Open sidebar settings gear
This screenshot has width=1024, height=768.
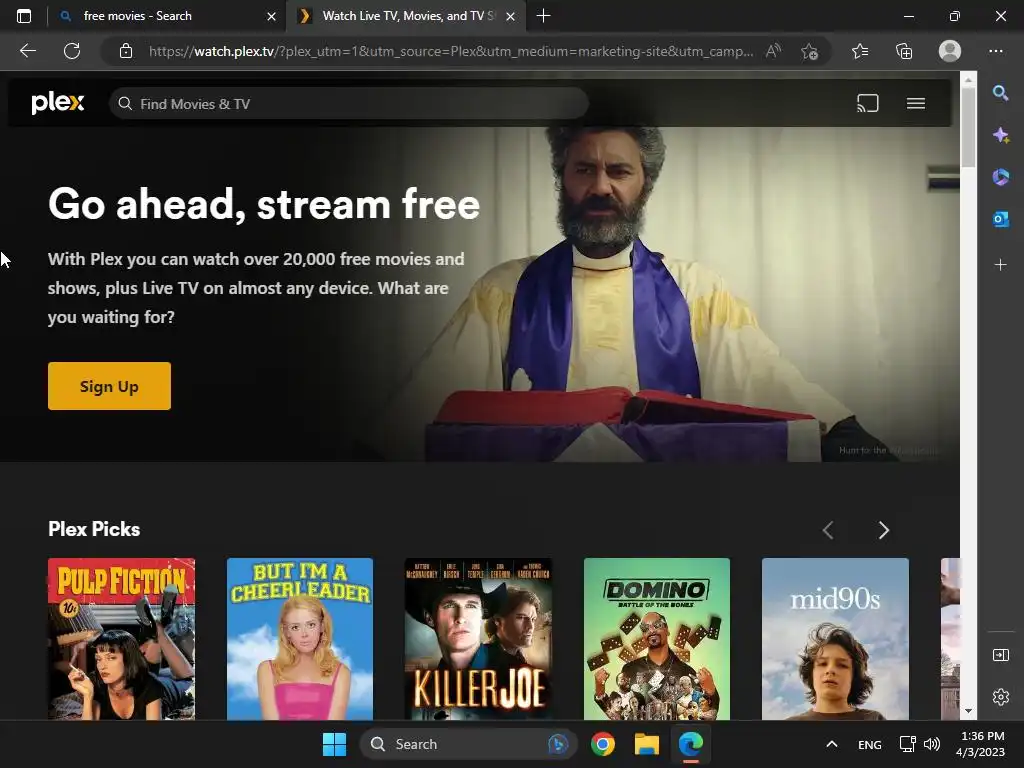coord(1000,697)
